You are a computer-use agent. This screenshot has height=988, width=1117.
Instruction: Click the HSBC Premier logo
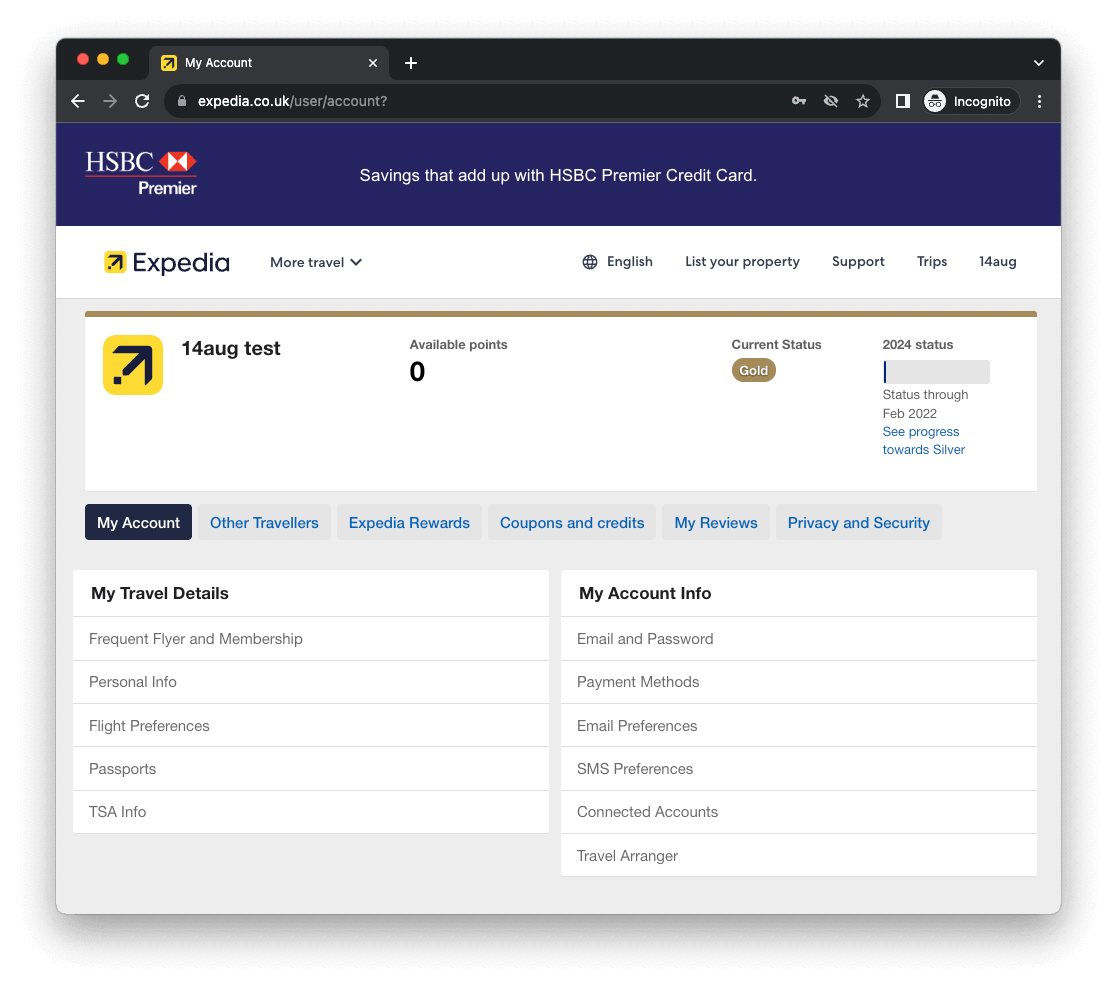pos(141,172)
